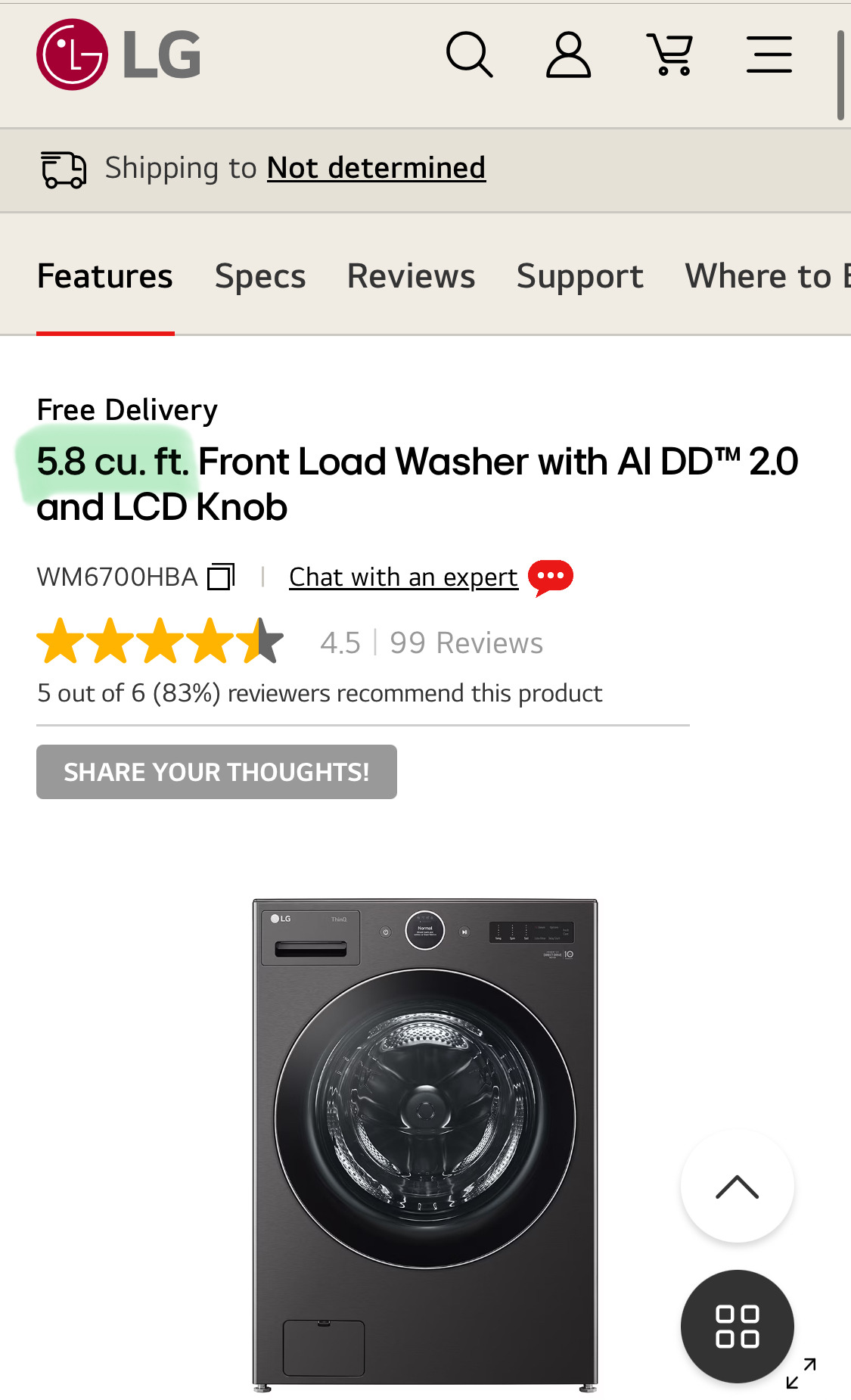The height and width of the screenshot is (1400, 851).
Task: Switch to the Reviews tab
Action: coord(411,276)
